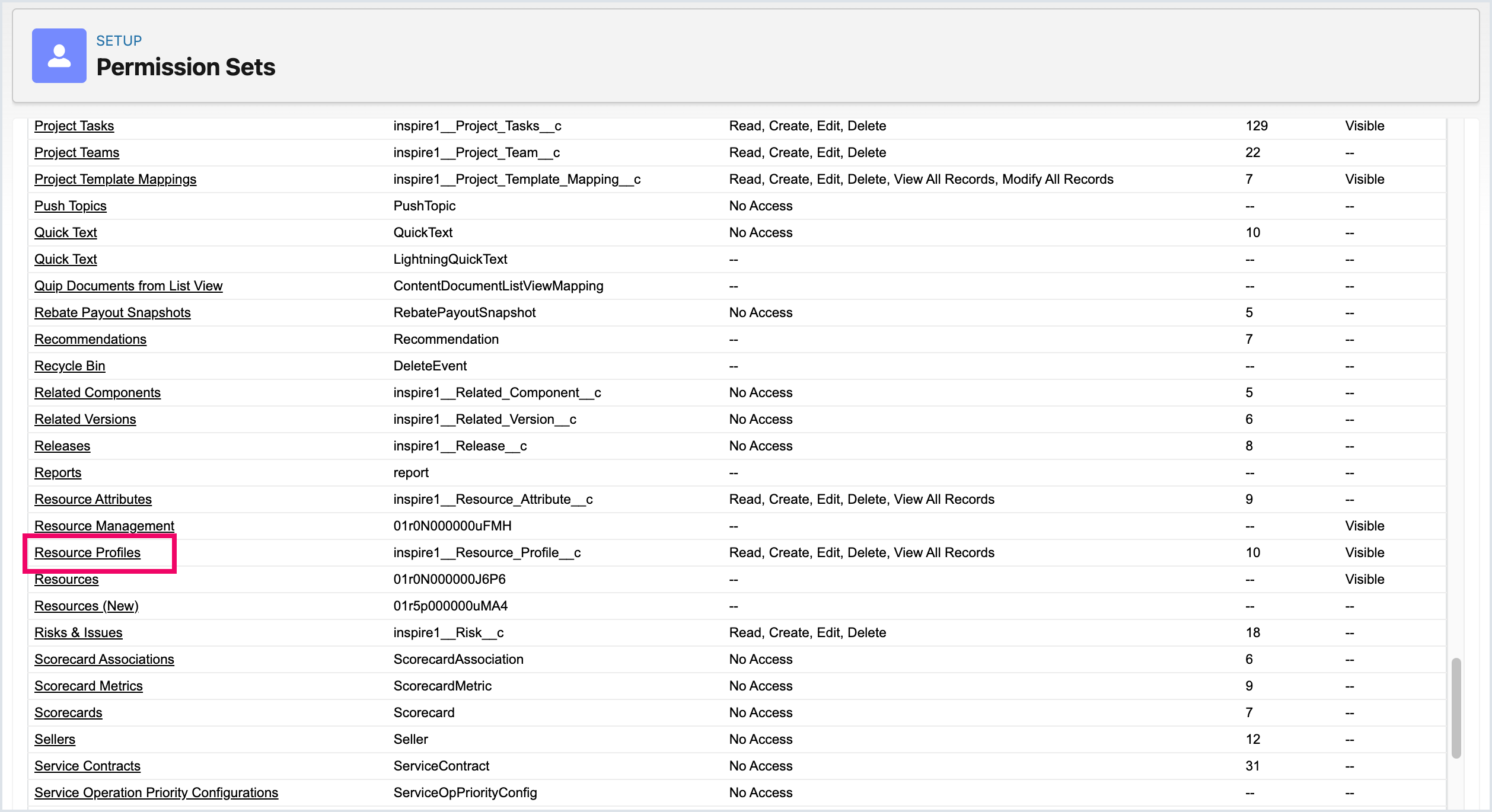Select API name inspire1__Resource_Profile__c
Screen dimensions: 1492x812
[487, 552]
